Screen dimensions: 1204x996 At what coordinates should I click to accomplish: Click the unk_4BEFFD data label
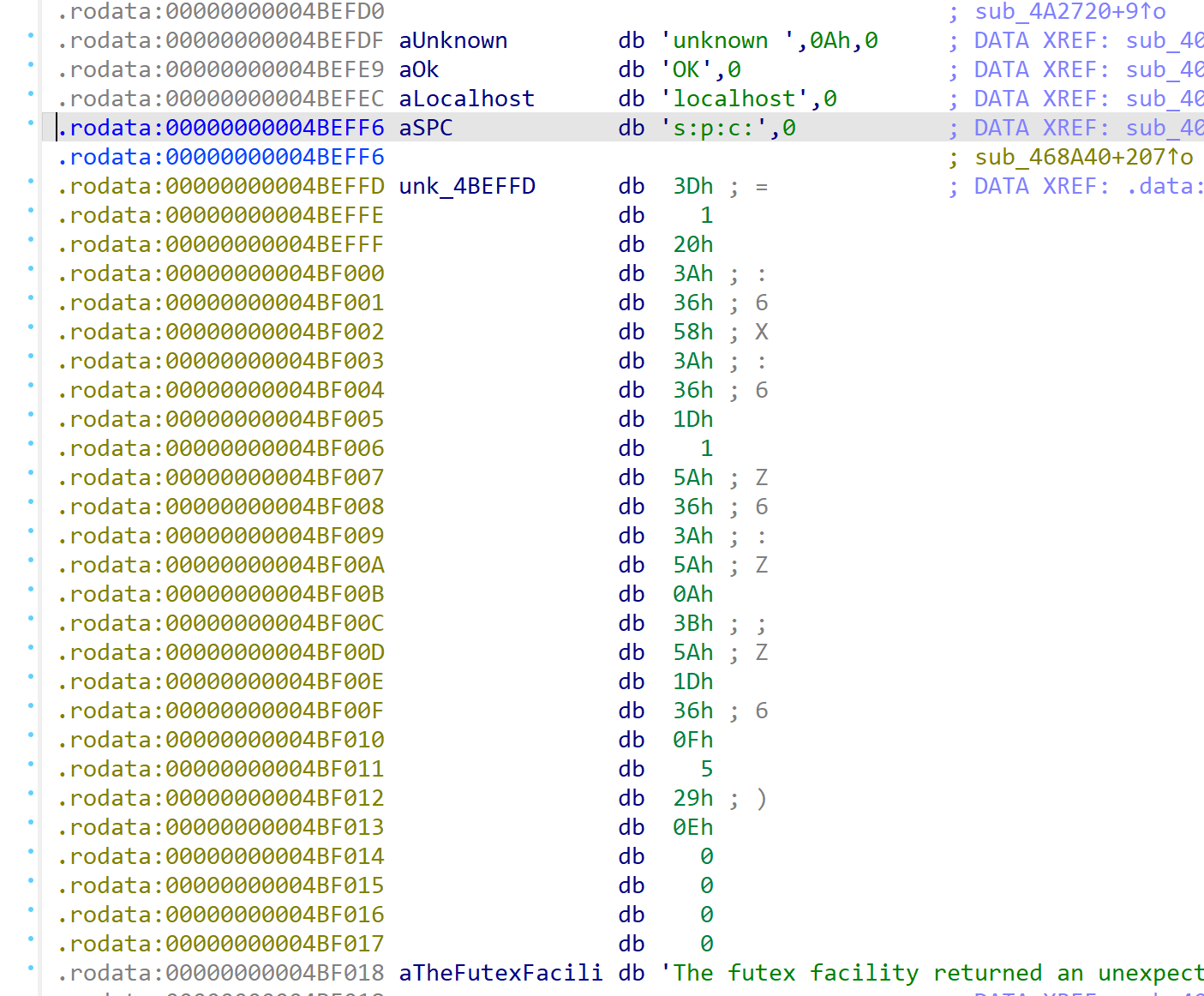467,186
